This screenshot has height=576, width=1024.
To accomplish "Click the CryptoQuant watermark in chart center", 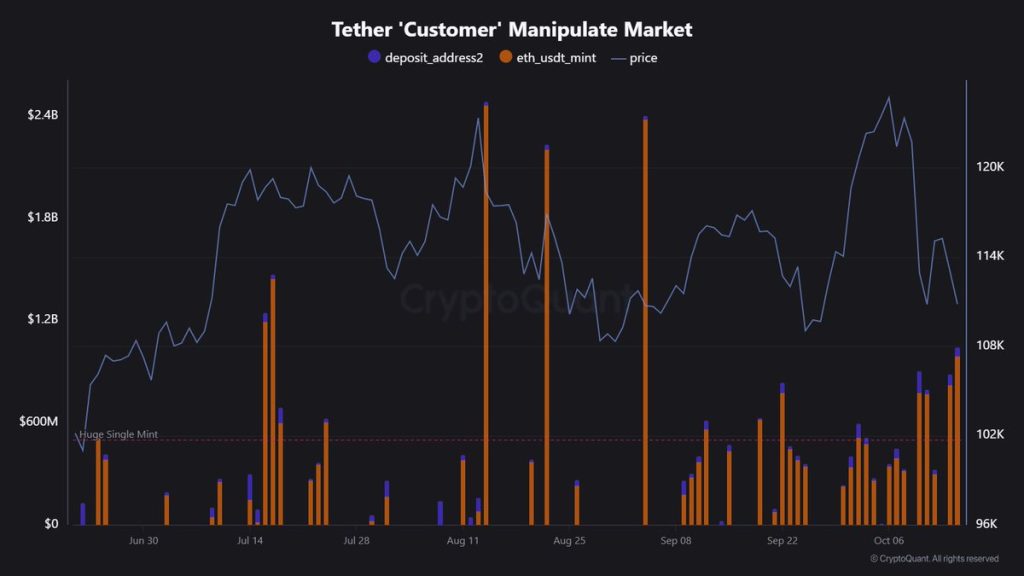I will tap(512, 297).
